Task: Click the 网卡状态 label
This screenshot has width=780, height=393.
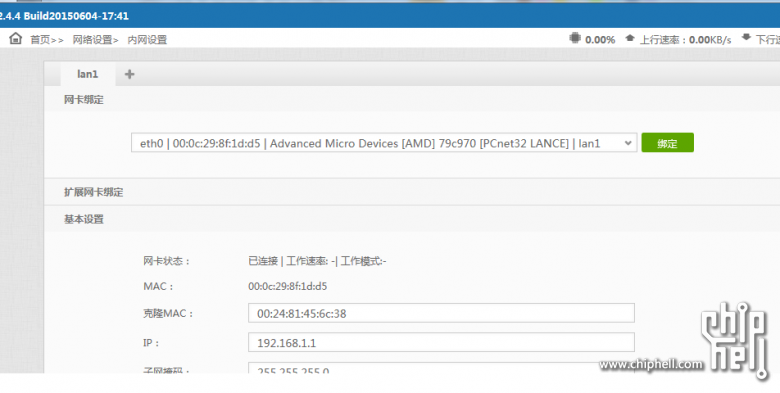Action: 167,261
